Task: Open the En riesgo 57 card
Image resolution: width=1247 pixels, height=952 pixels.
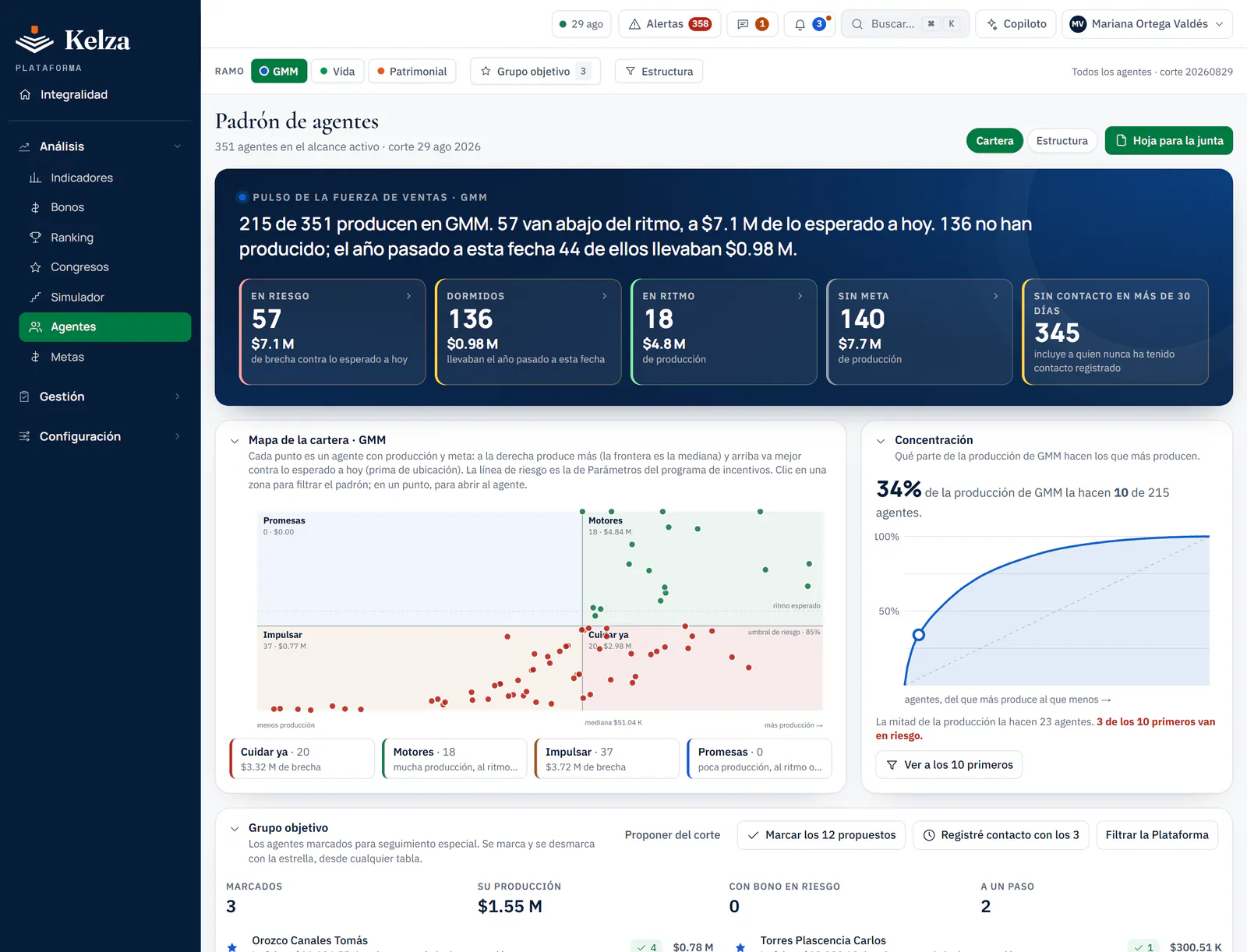Action: (x=333, y=332)
